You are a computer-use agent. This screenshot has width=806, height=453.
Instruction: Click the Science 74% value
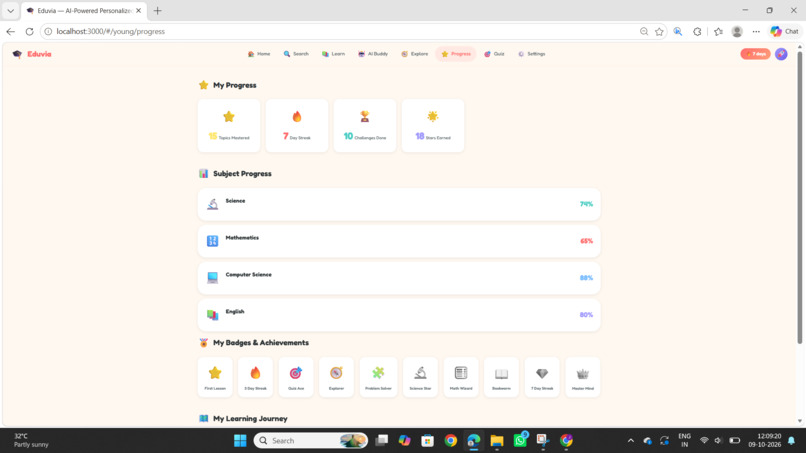coord(586,204)
